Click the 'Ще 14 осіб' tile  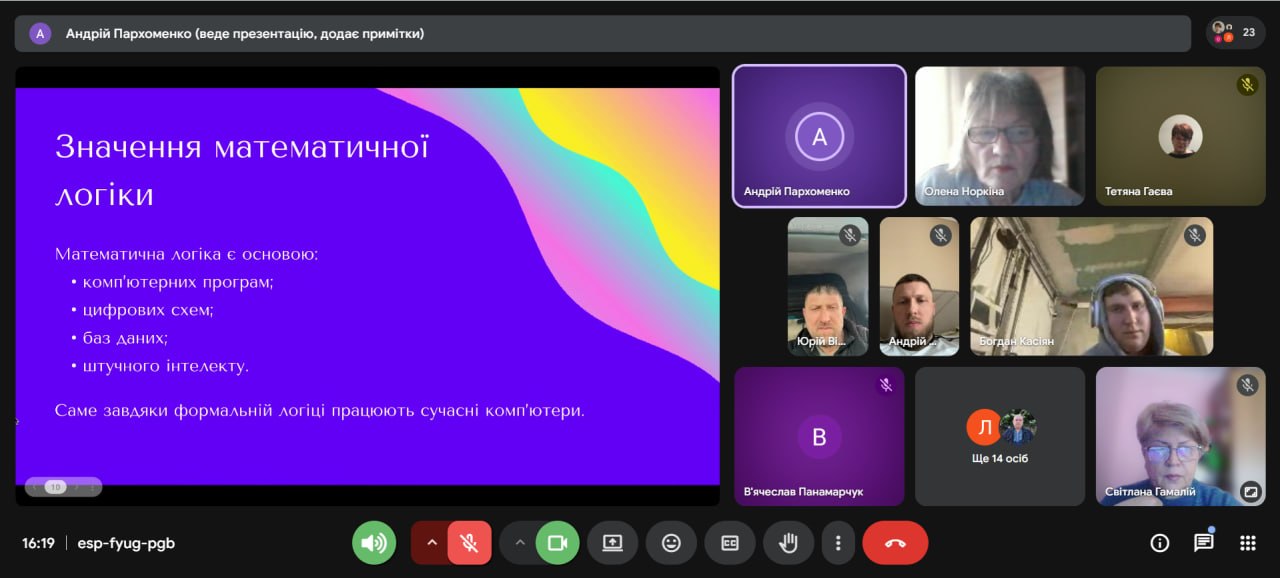[x=999, y=437]
